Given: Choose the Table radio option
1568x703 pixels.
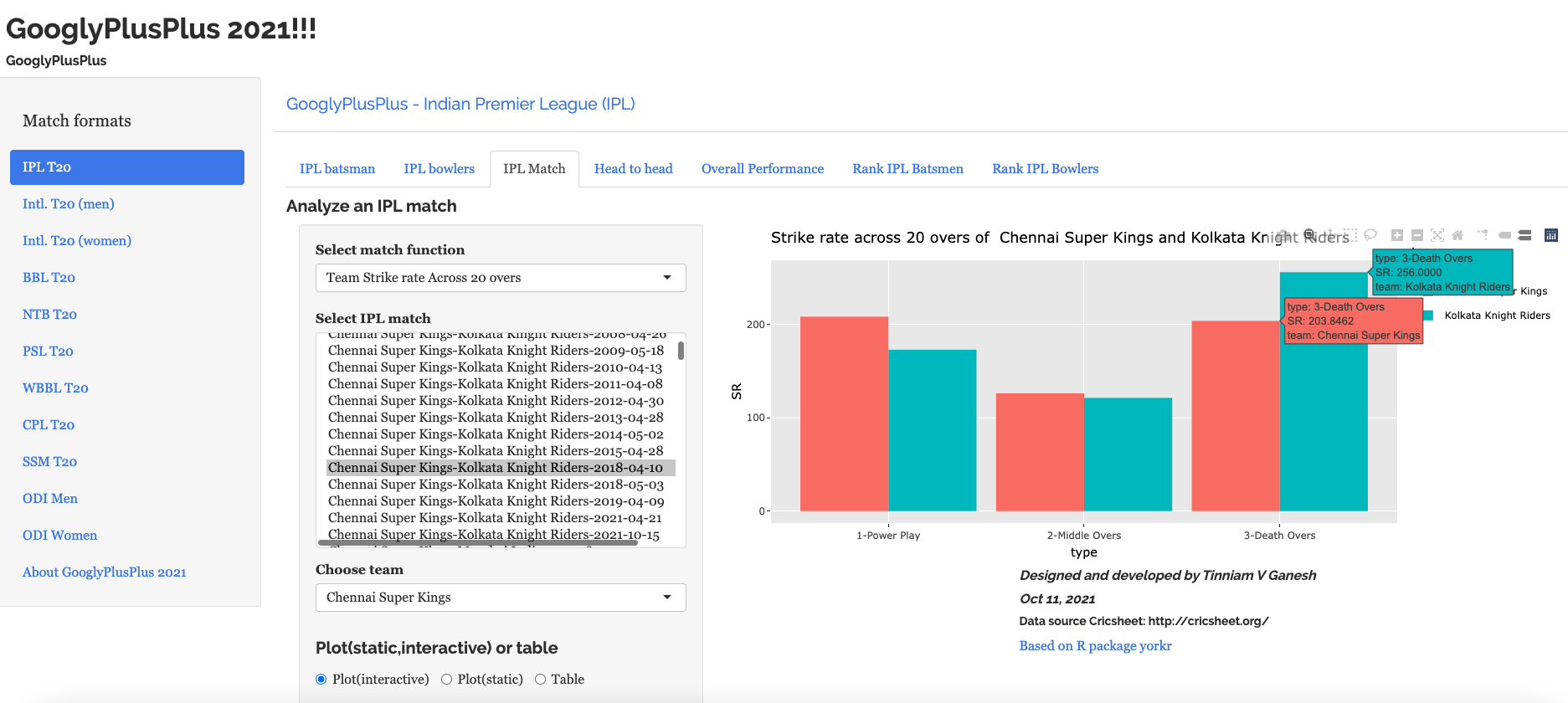Looking at the screenshot, I should (x=541, y=680).
